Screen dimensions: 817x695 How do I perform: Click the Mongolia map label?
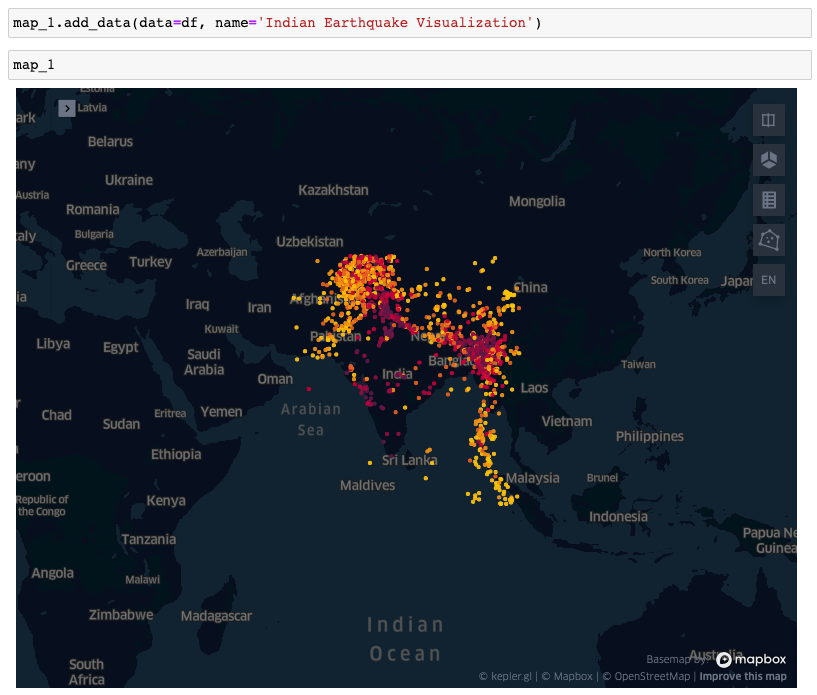click(537, 202)
